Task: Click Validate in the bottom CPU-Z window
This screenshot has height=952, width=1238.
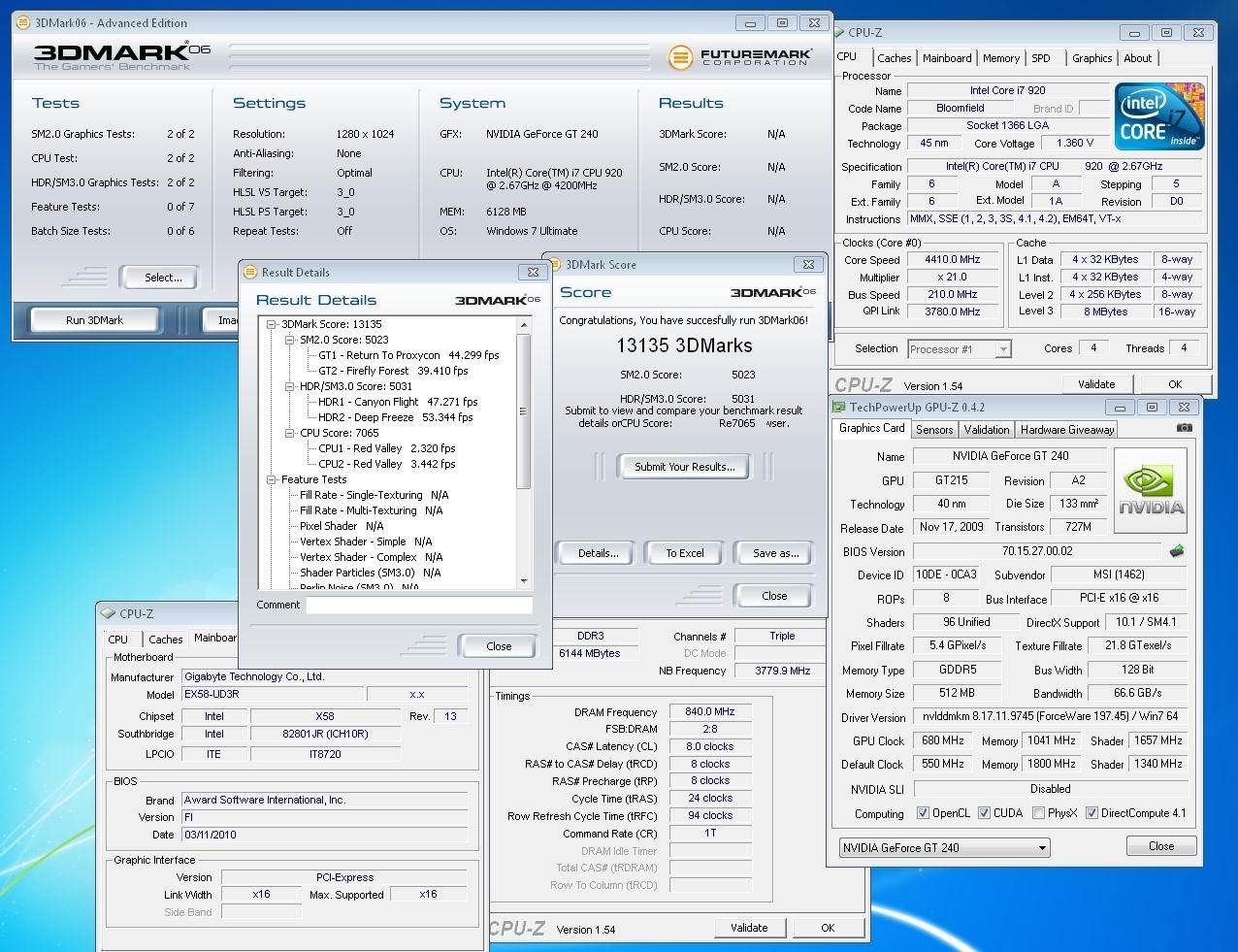Action: pyautogui.click(x=749, y=928)
